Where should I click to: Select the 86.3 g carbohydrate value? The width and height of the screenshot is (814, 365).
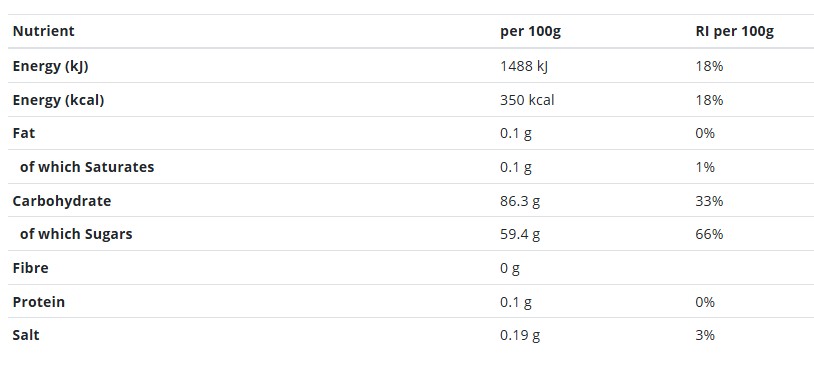point(520,201)
